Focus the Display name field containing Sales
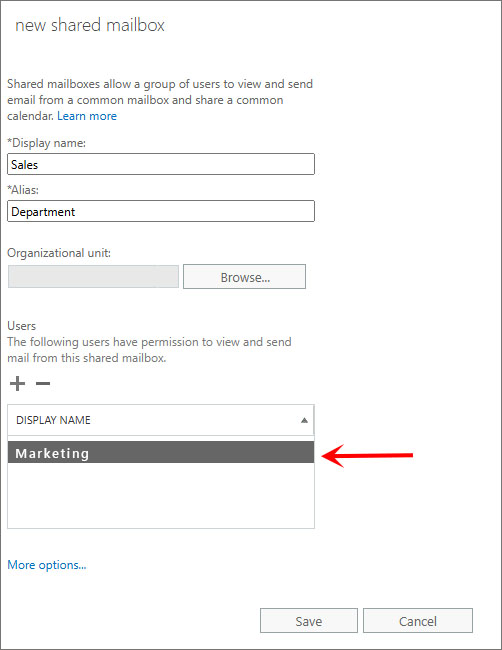 pos(161,164)
